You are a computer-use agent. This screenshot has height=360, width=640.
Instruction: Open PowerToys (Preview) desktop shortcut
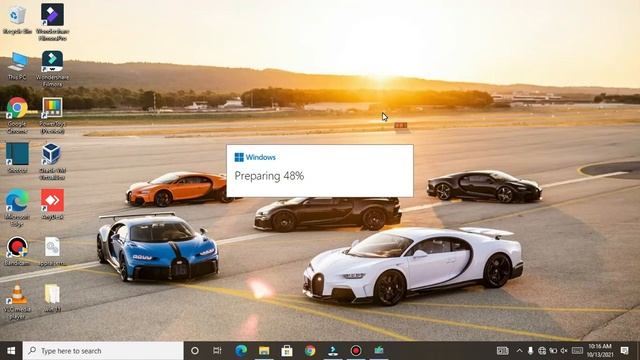point(52,115)
